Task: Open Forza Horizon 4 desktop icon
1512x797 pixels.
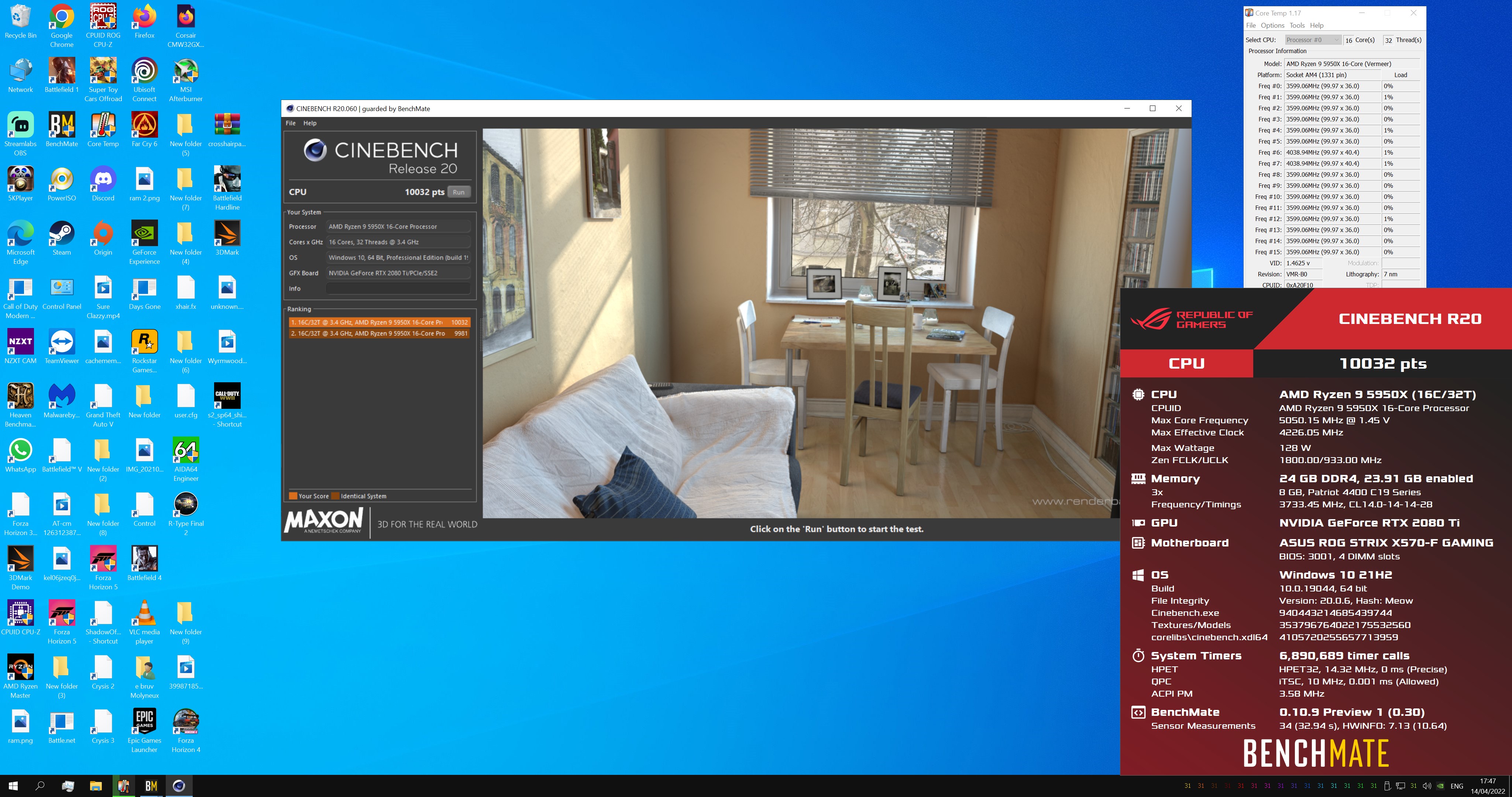Action: pos(185,731)
